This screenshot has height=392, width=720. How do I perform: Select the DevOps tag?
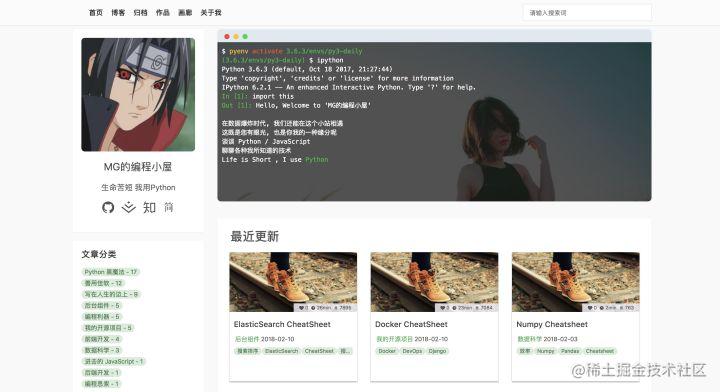click(x=412, y=351)
